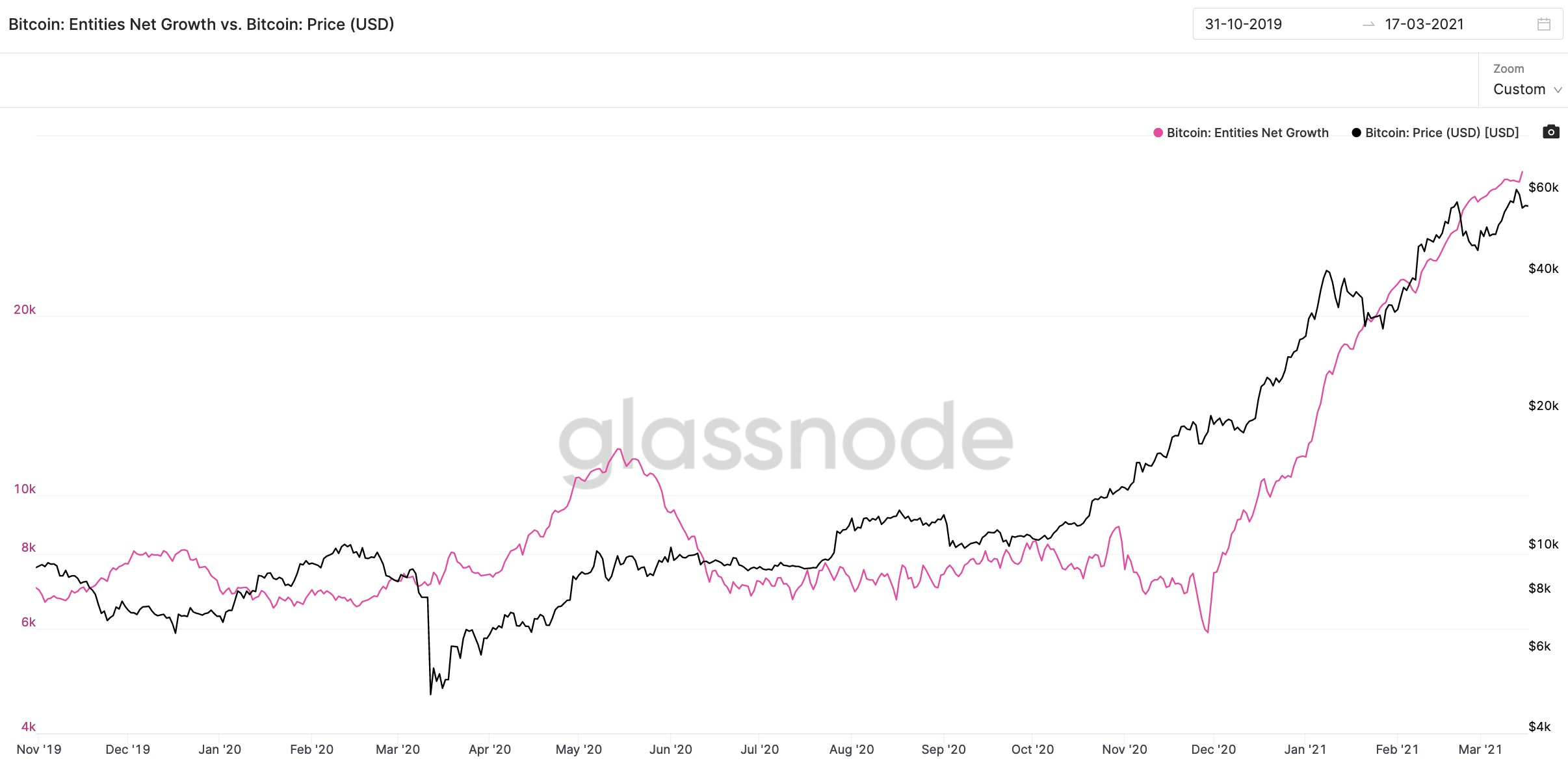This screenshot has width=1568, height=772.
Task: Click the pink dot in the legend
Action: (x=1156, y=133)
